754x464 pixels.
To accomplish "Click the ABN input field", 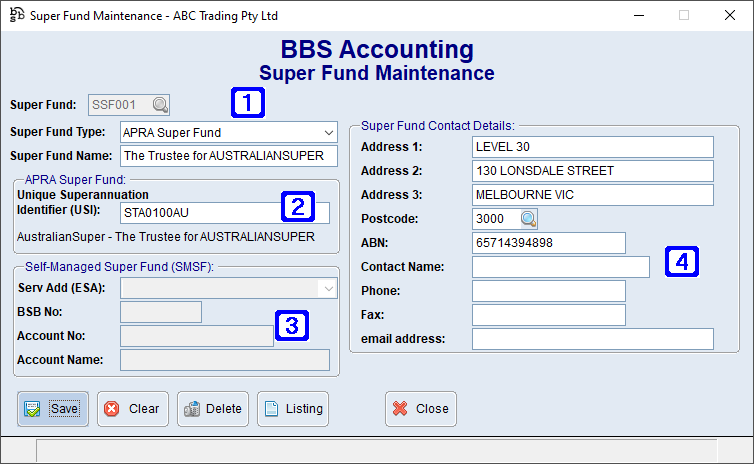I will [548, 243].
